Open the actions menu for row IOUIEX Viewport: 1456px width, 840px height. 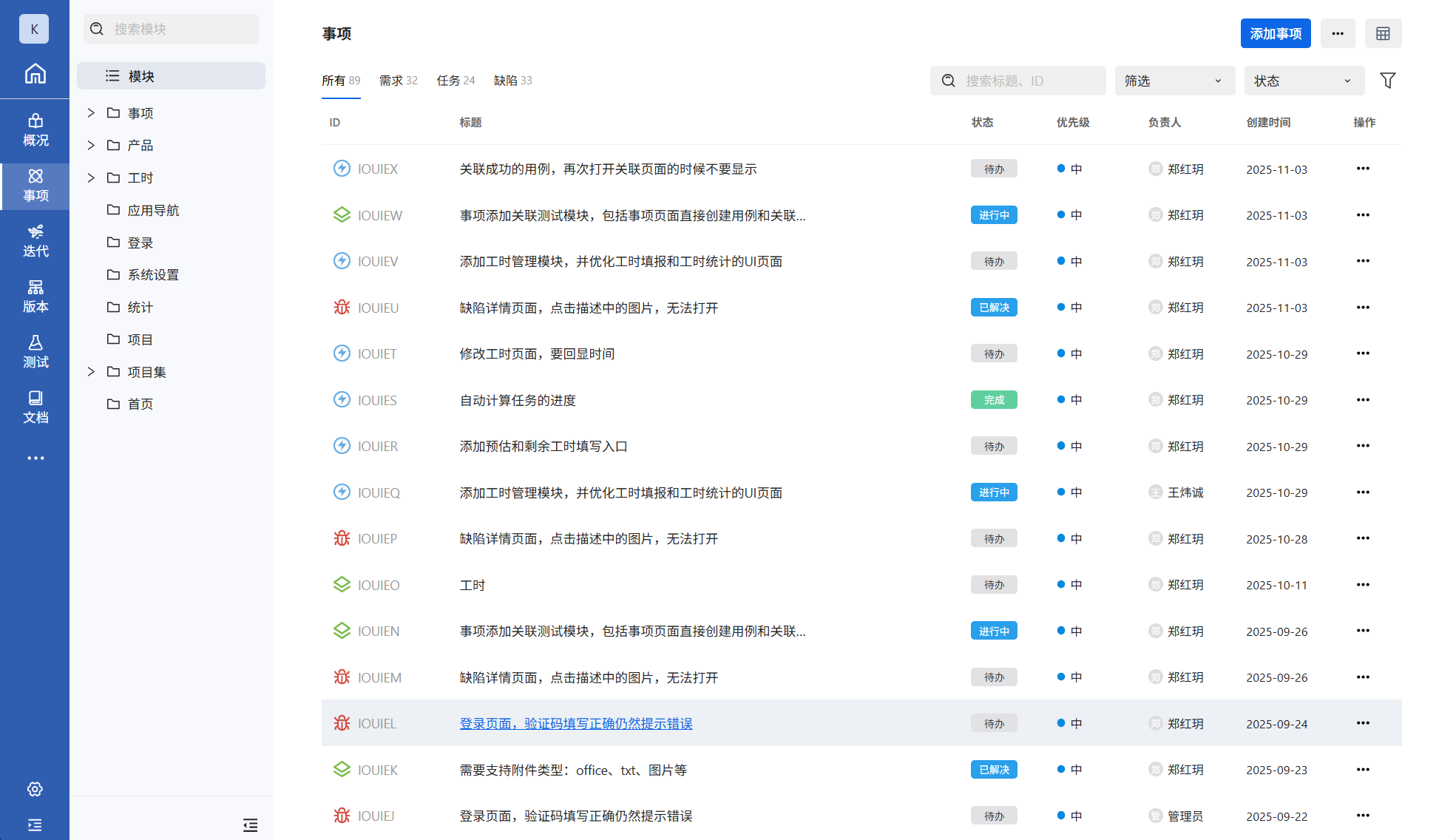click(x=1362, y=169)
